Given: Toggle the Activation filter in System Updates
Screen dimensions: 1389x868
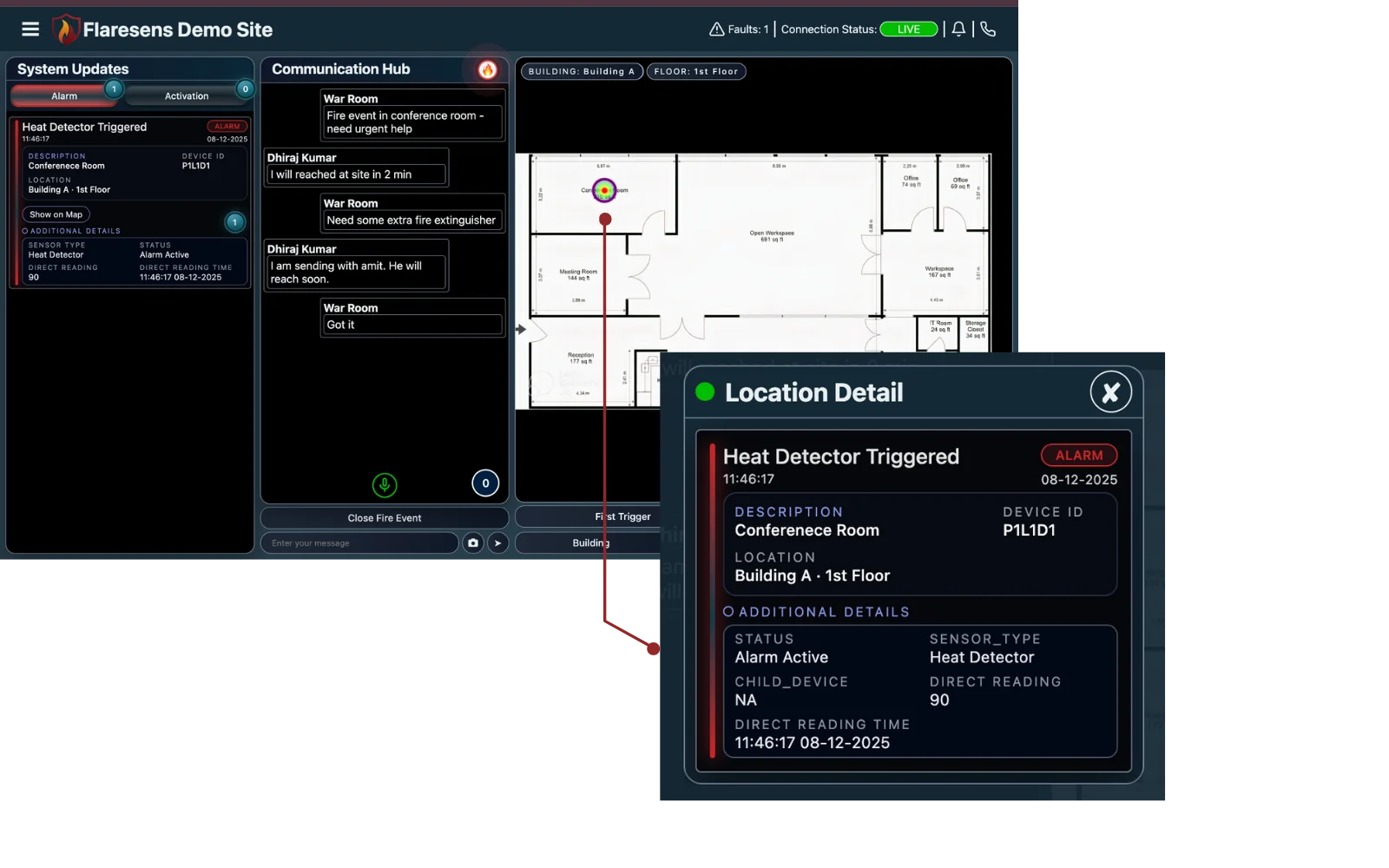Looking at the screenshot, I should (x=188, y=95).
